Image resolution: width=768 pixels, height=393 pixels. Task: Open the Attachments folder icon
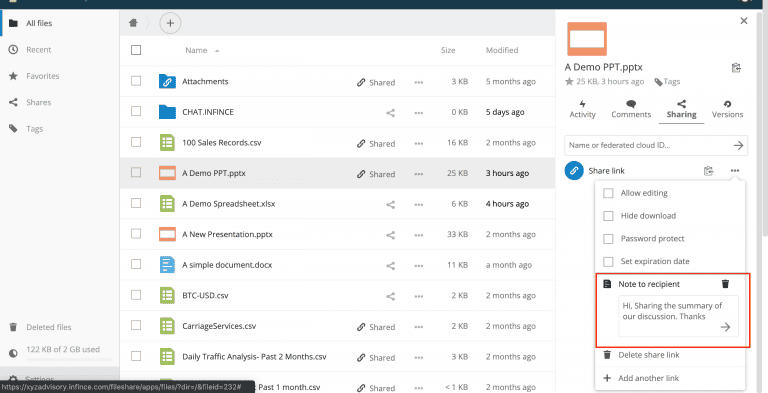[167, 81]
